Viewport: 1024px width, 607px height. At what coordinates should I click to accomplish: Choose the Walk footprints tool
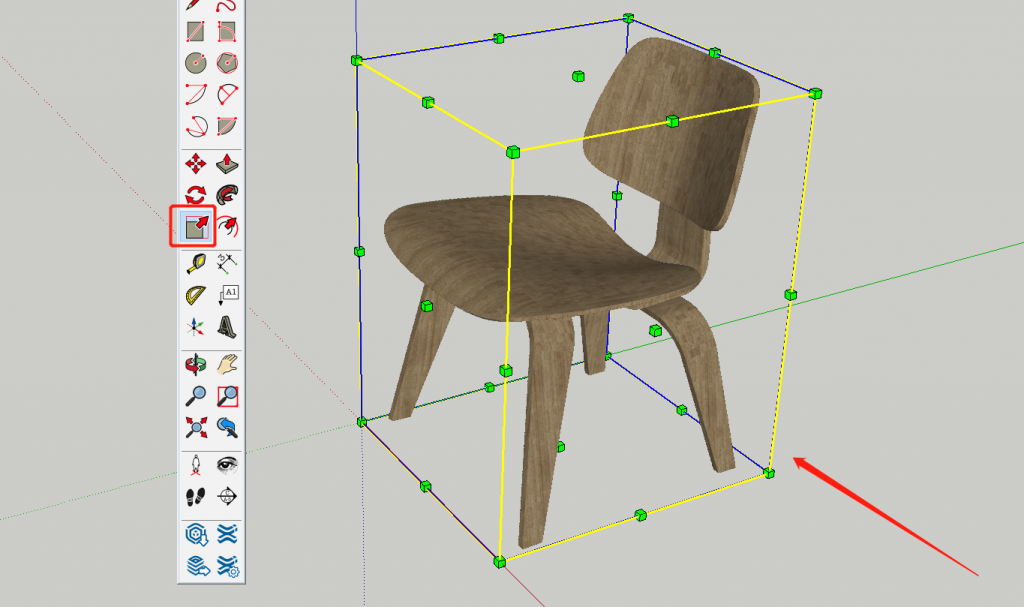click(x=195, y=497)
